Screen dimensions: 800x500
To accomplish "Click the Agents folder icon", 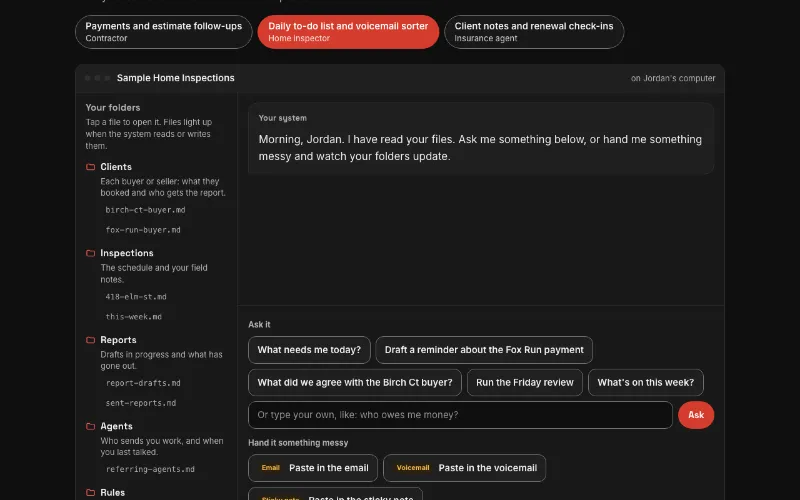I will click(x=90, y=426).
